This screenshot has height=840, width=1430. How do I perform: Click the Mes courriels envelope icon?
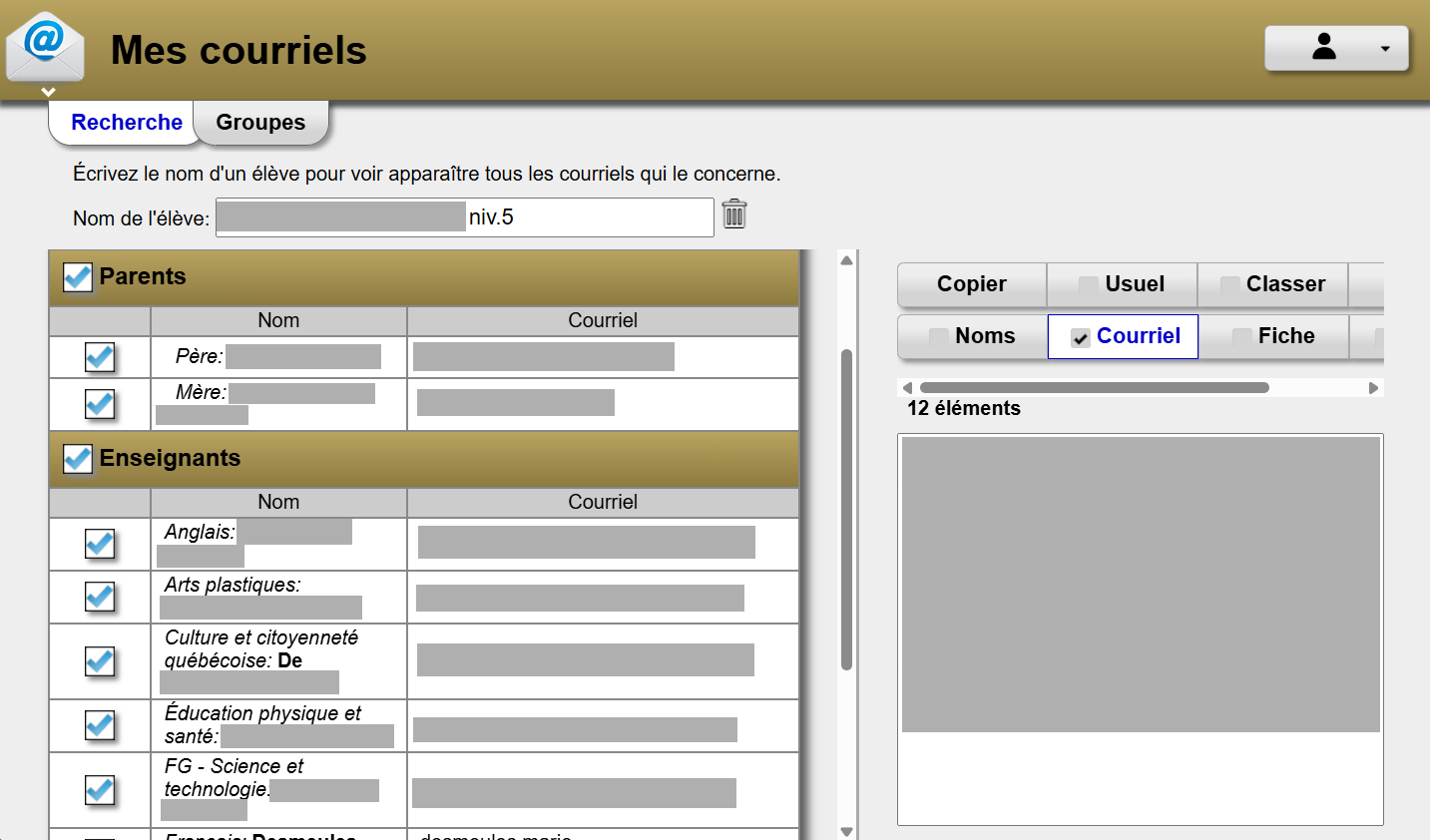45,47
